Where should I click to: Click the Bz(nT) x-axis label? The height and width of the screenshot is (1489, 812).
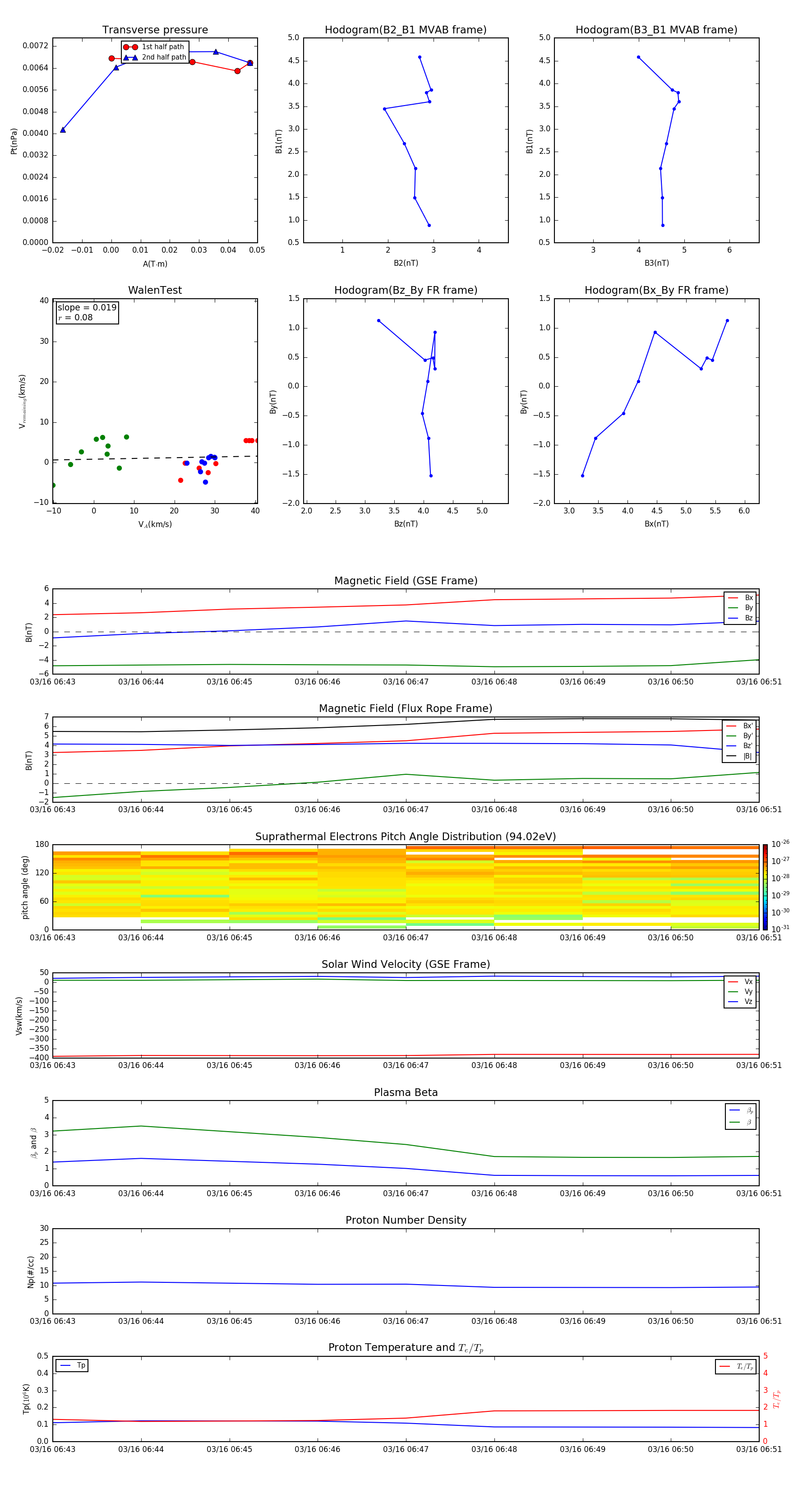point(406,524)
